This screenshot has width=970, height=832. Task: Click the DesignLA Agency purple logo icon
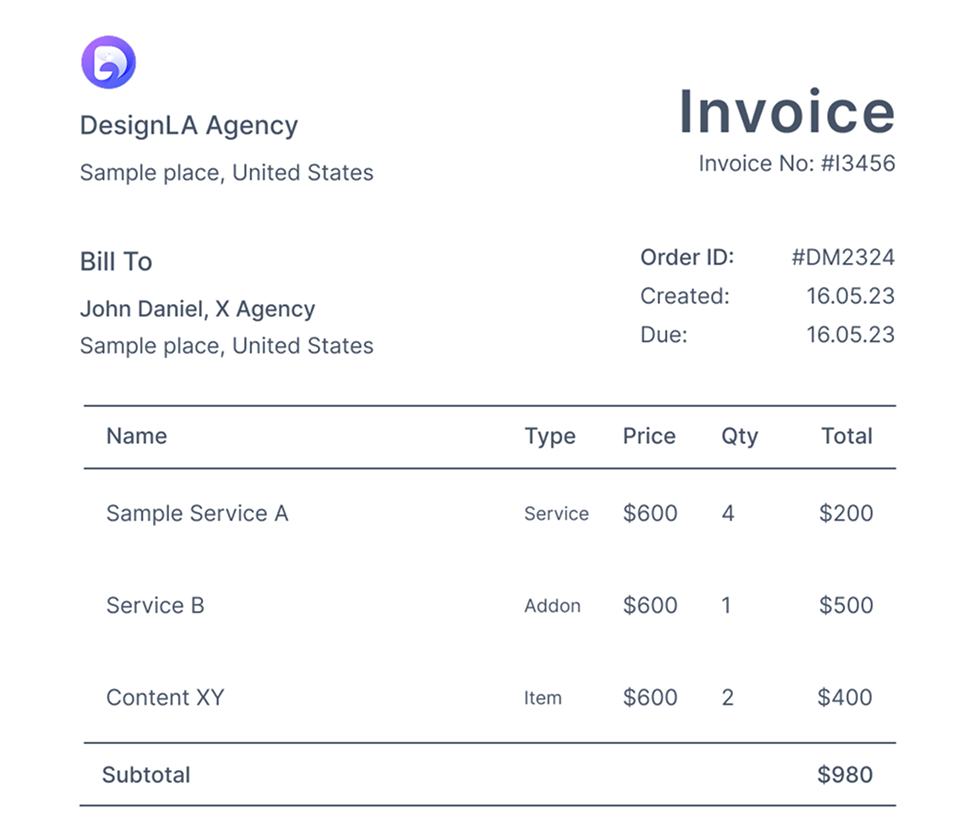click(x=108, y=63)
